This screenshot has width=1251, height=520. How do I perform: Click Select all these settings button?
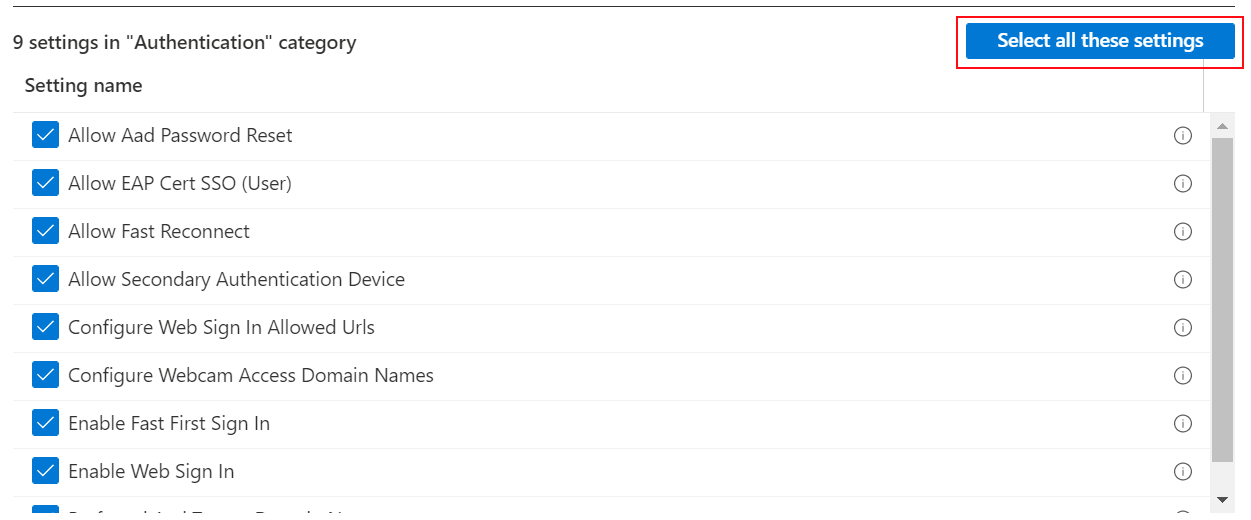point(1100,41)
